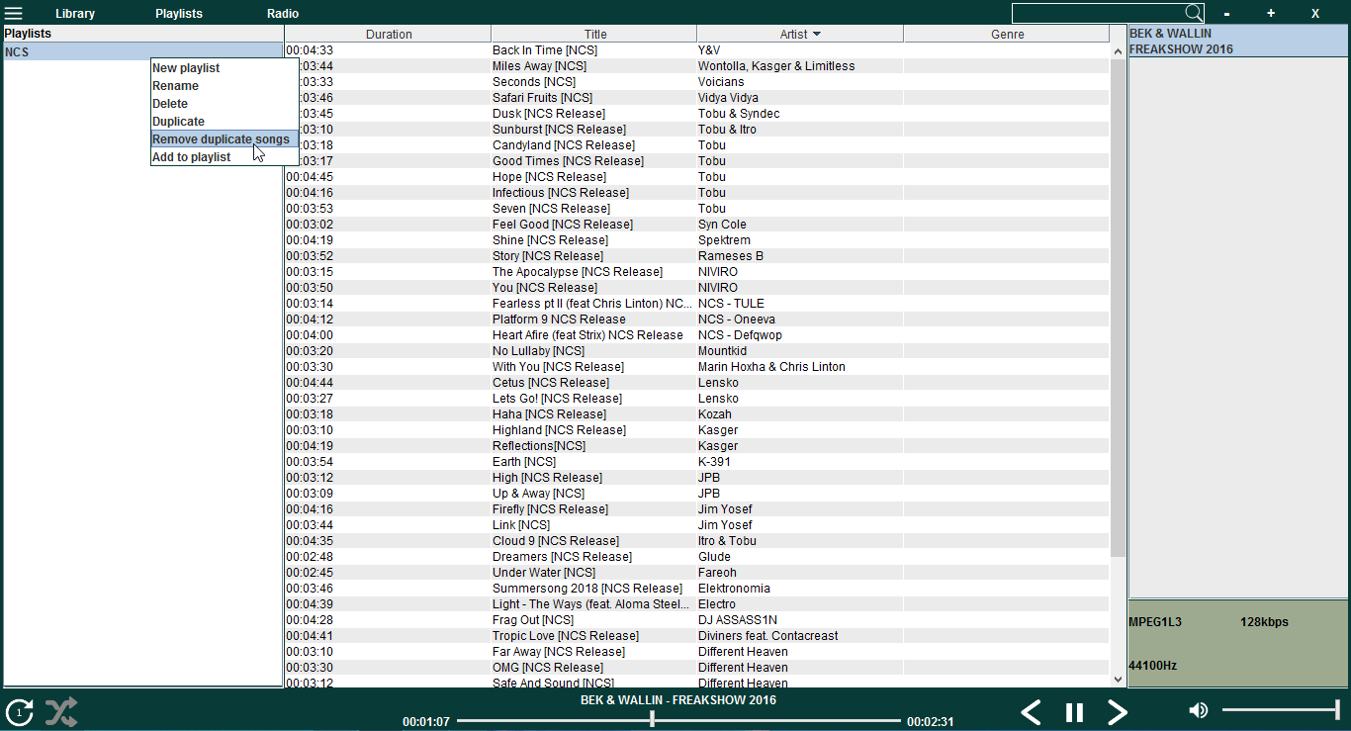1351x731 pixels.
Task: Sort by Title column header
Action: (594, 34)
